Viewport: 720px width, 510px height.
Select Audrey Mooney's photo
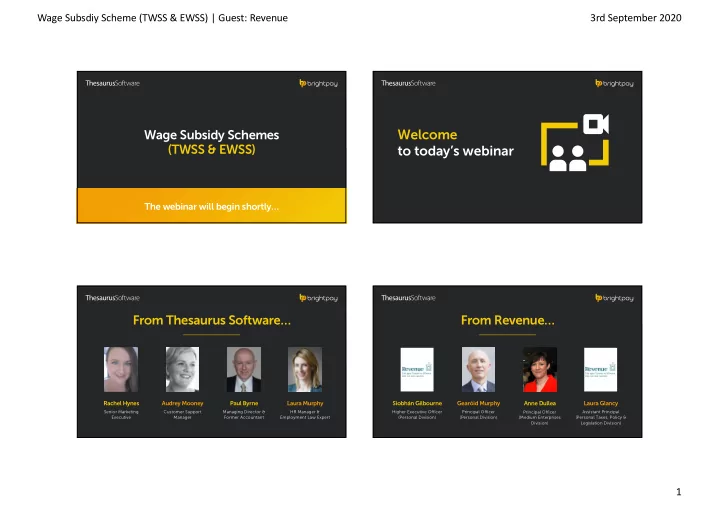coord(182,369)
